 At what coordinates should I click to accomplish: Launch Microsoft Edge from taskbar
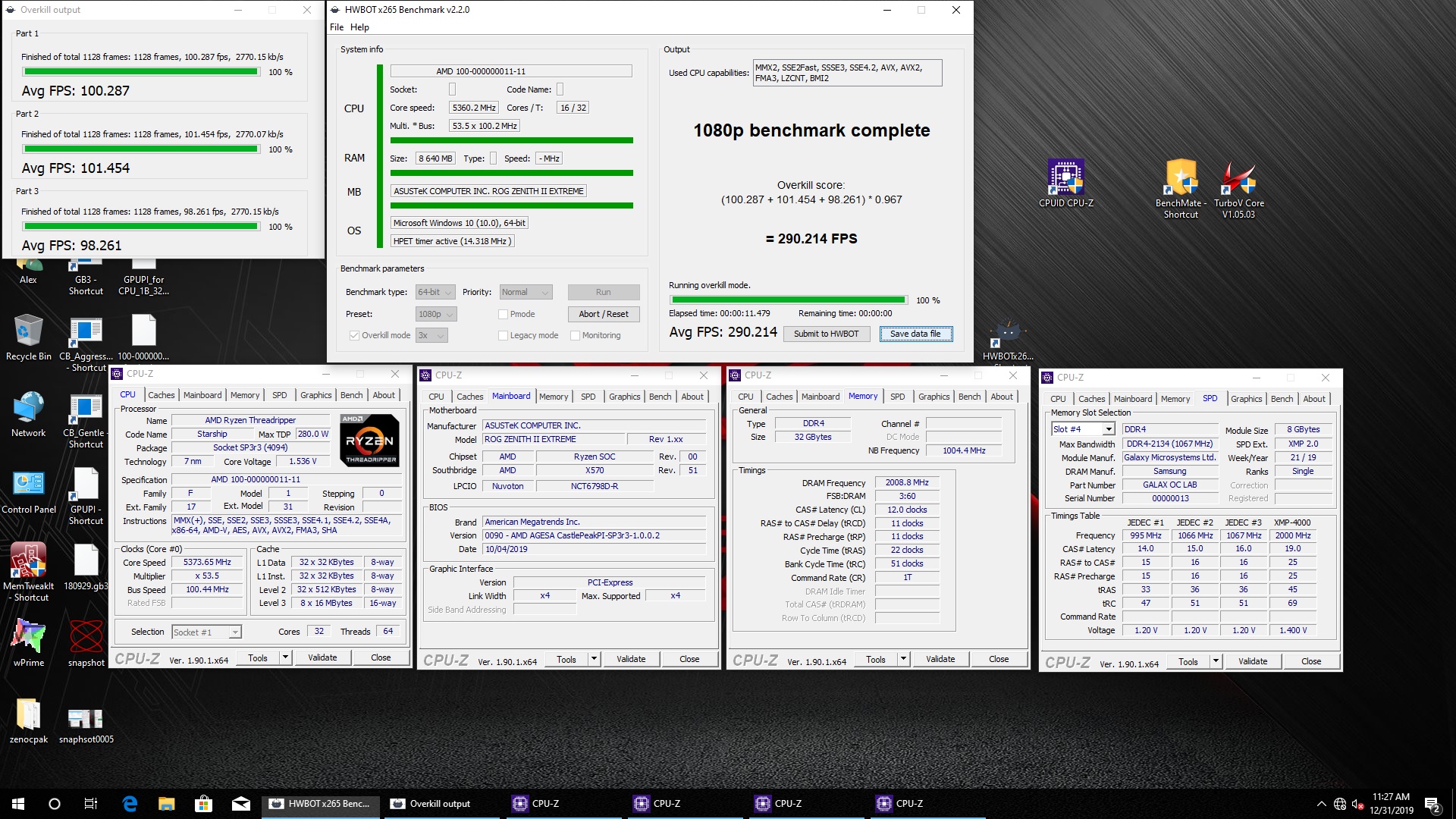pos(130,804)
